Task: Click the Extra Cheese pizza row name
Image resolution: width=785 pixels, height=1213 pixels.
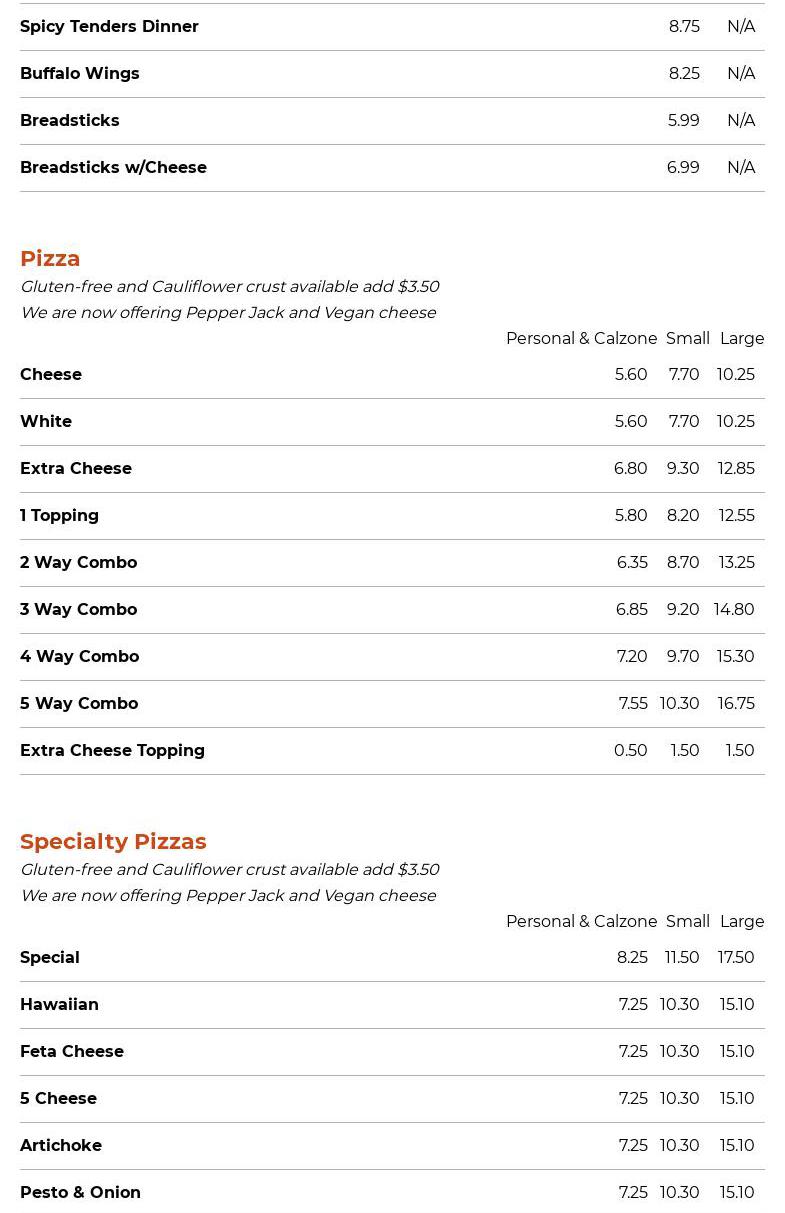Action: (76, 468)
